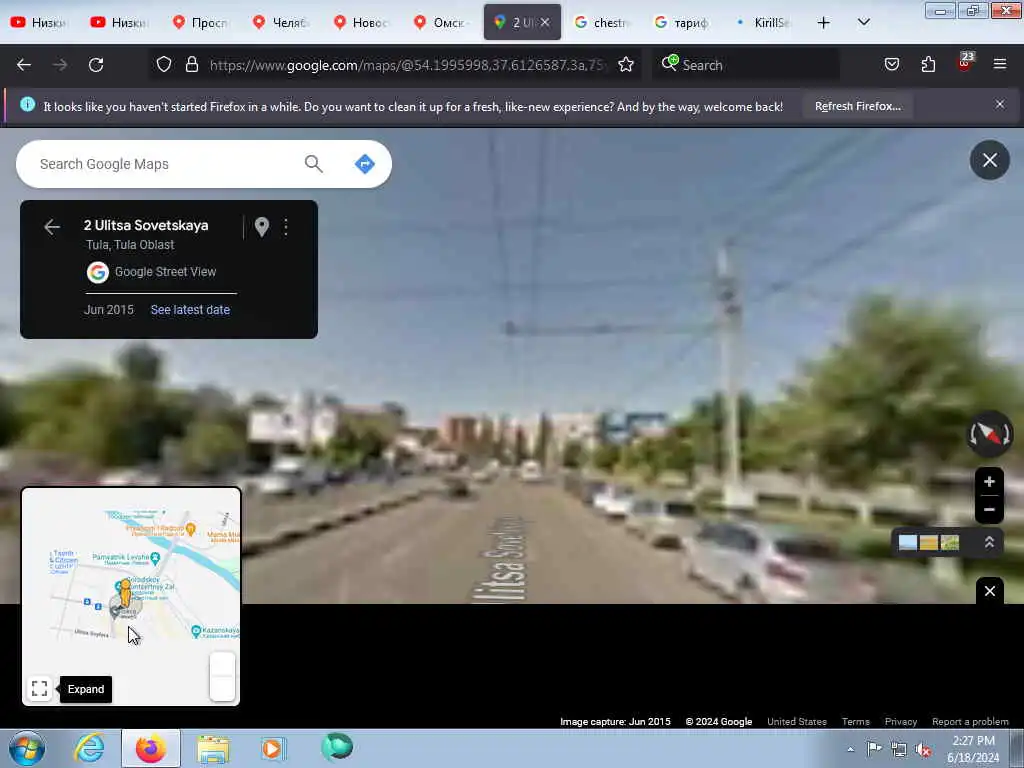Close Street View with the round X button

coord(989,160)
